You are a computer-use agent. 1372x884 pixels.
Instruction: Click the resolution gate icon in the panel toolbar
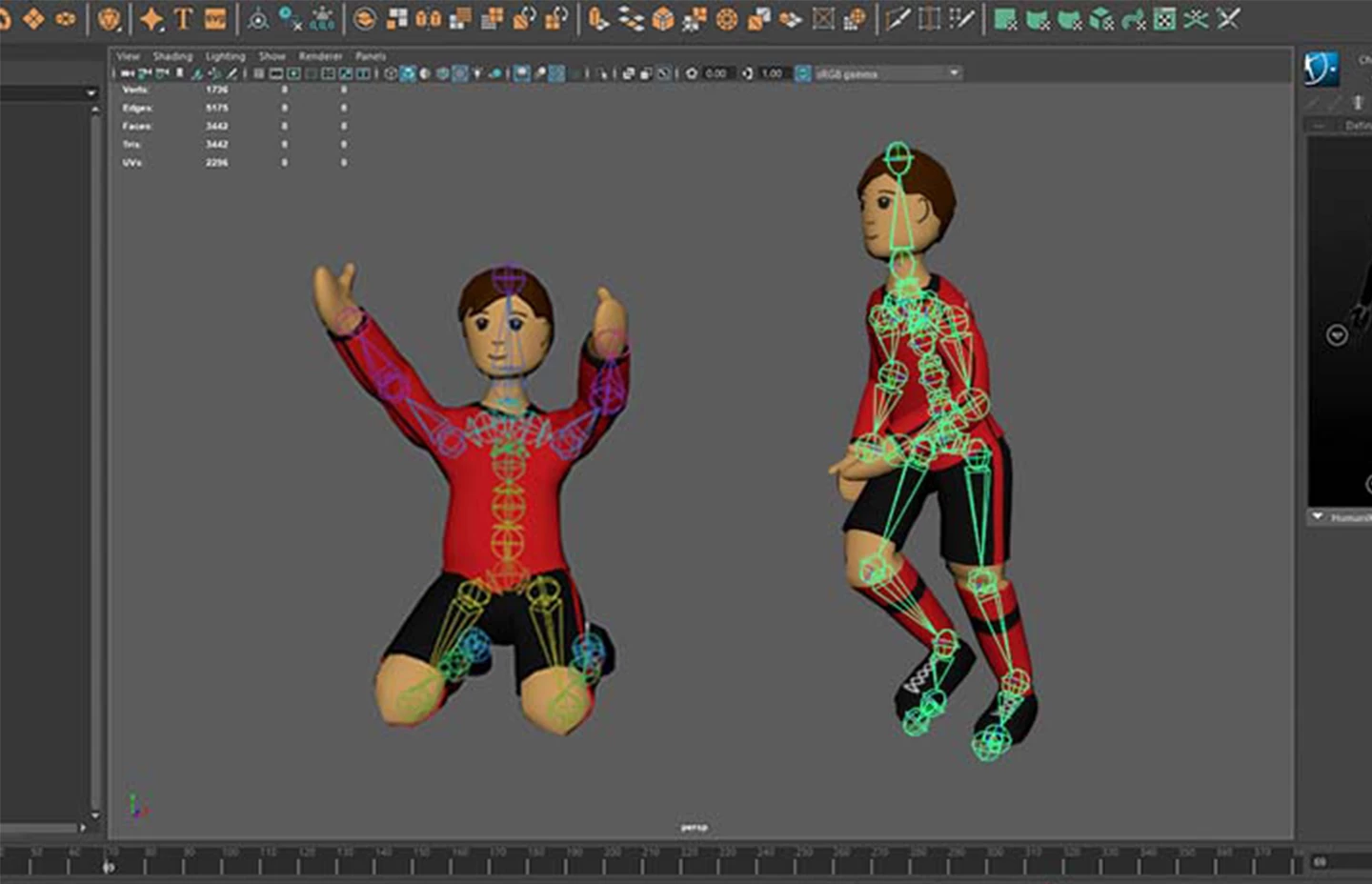click(x=293, y=72)
